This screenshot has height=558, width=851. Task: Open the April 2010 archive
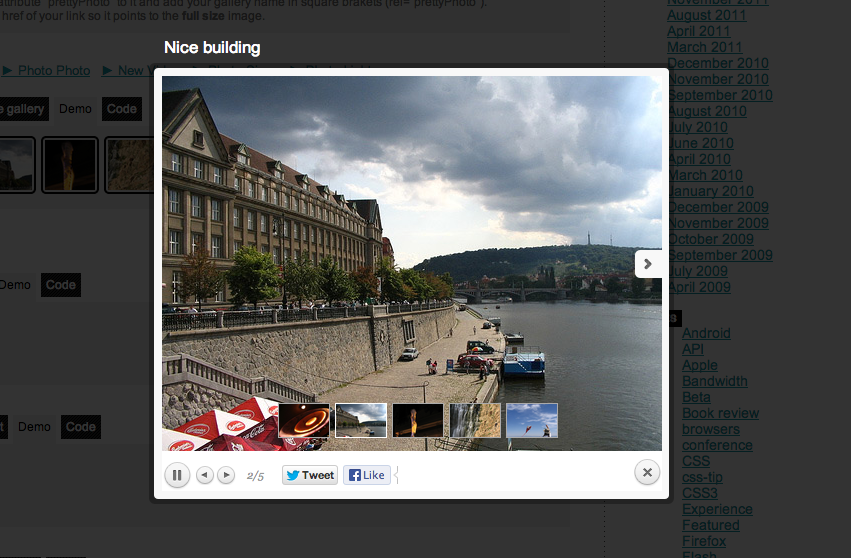[x=699, y=159]
